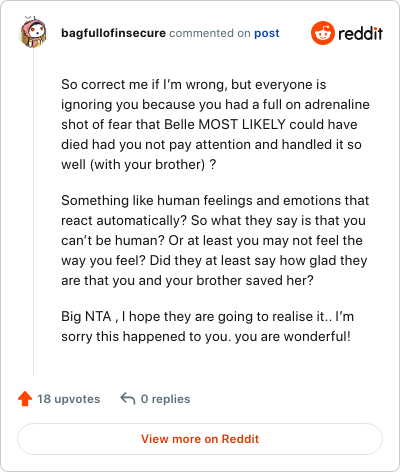Click the '0 replies' label
This screenshot has width=400, height=472.
tap(165, 399)
